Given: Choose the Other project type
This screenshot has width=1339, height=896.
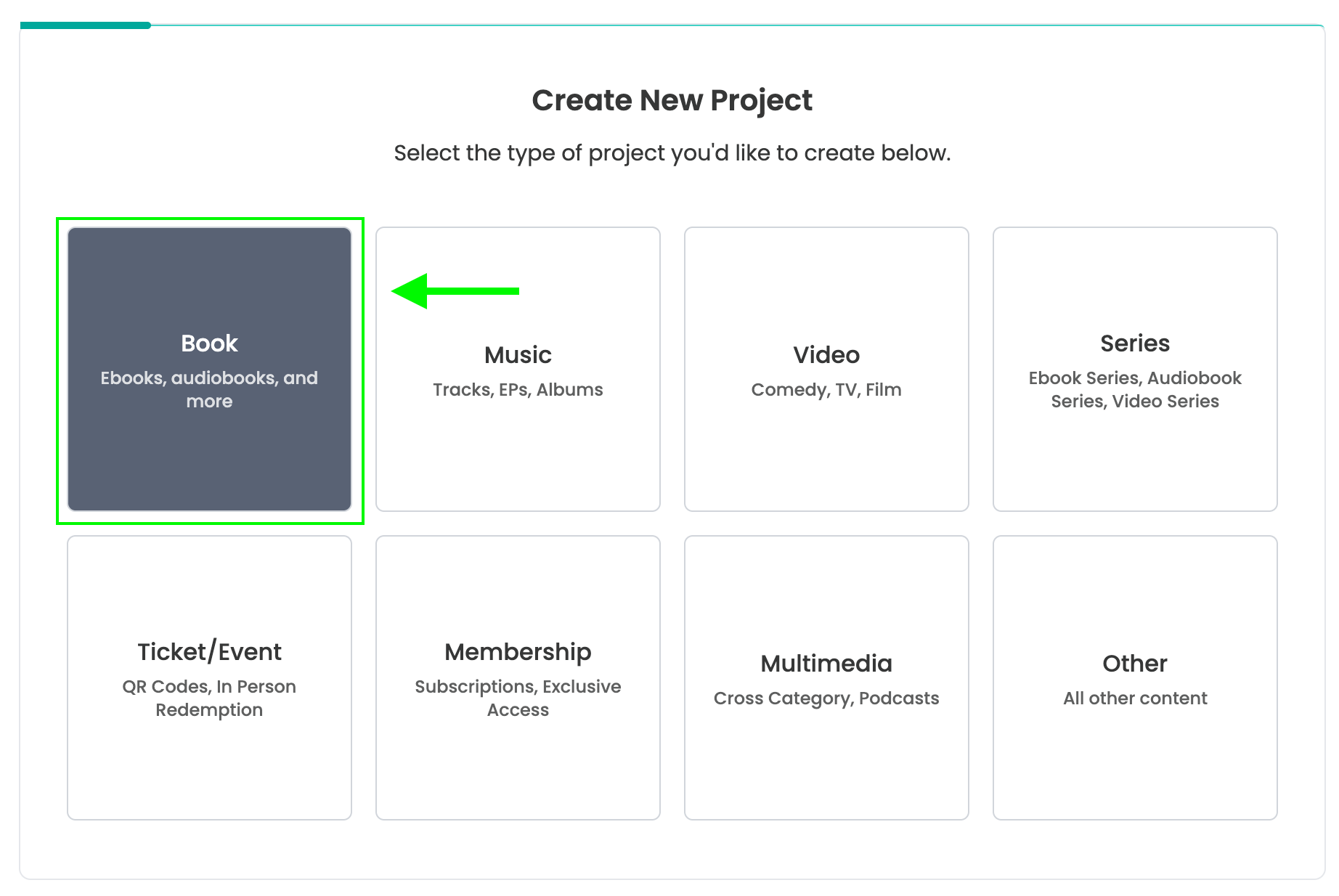Looking at the screenshot, I should 1135,678.
